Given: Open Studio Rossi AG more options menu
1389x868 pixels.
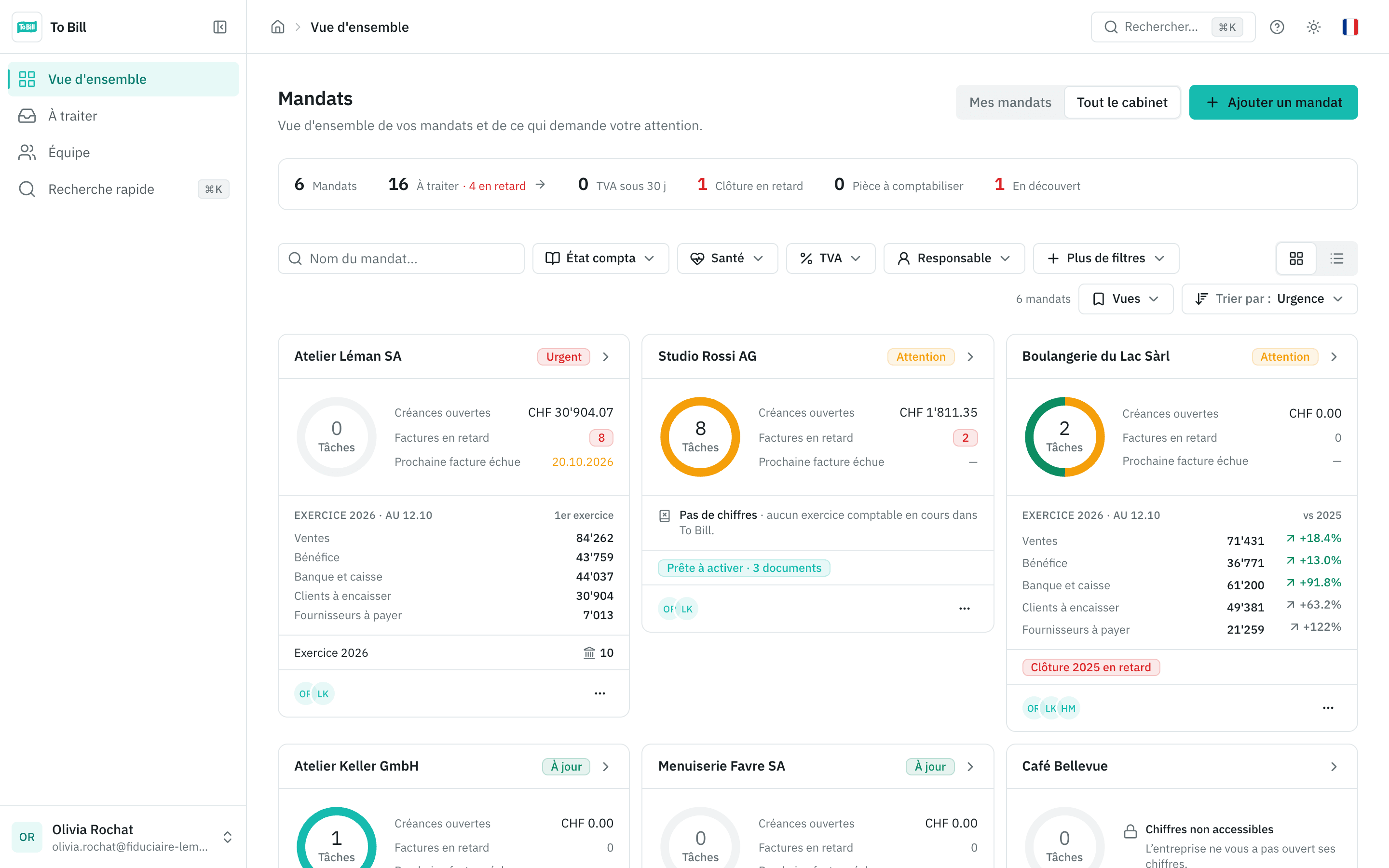Looking at the screenshot, I should pyautogui.click(x=964, y=609).
